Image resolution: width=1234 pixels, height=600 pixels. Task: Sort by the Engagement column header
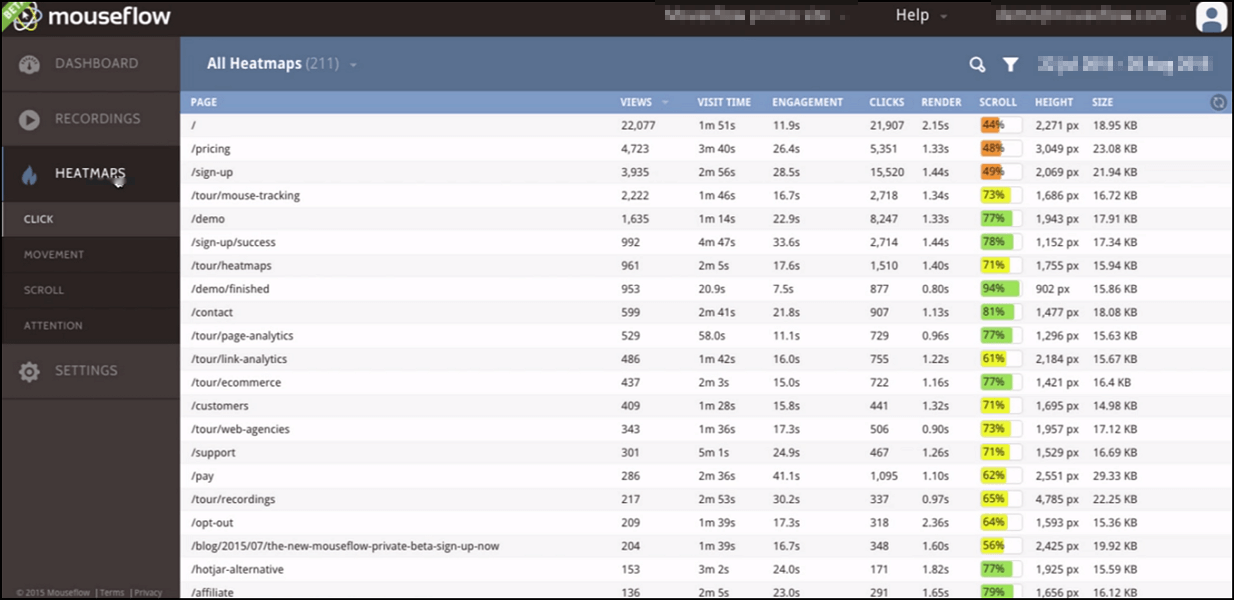(808, 102)
